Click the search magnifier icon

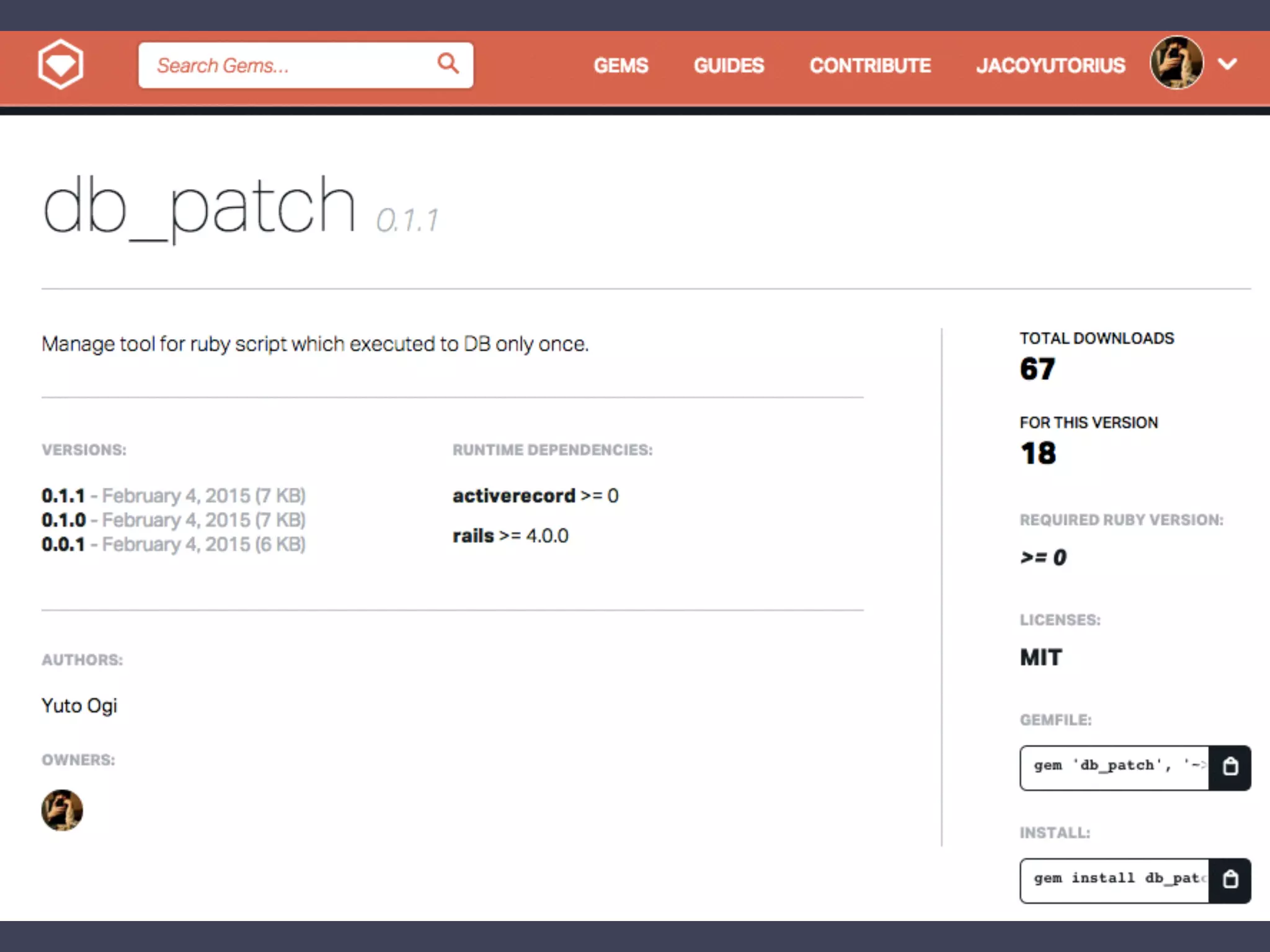pyautogui.click(x=448, y=63)
